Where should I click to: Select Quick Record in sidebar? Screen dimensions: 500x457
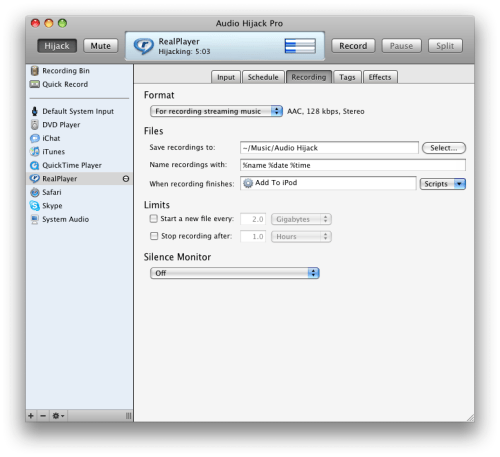pos(79,84)
